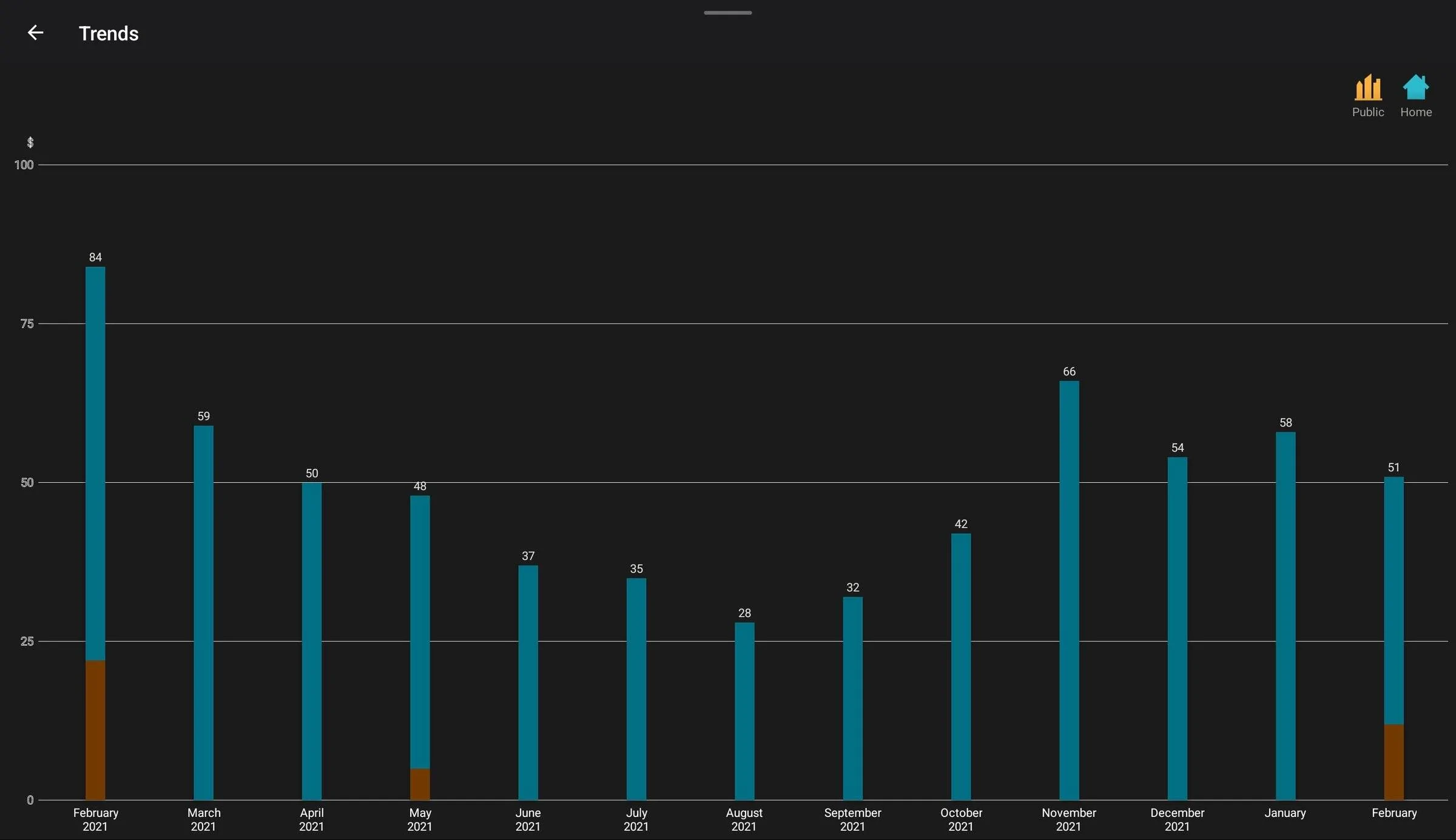1456x840 pixels.
Task: Click the December 2021 axis label
Action: click(1178, 819)
